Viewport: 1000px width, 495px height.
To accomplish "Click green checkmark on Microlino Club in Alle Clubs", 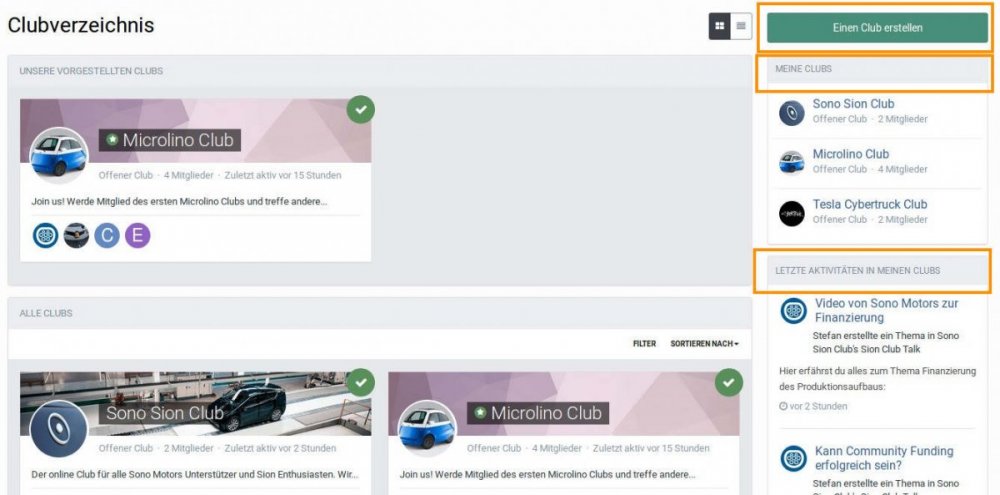I will [729, 382].
